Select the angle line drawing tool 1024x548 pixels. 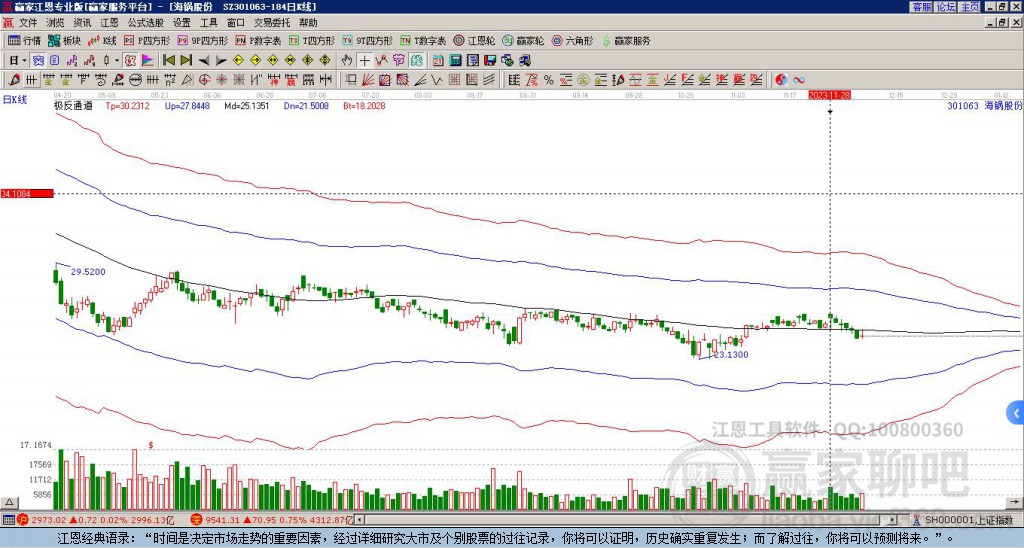tap(420, 80)
